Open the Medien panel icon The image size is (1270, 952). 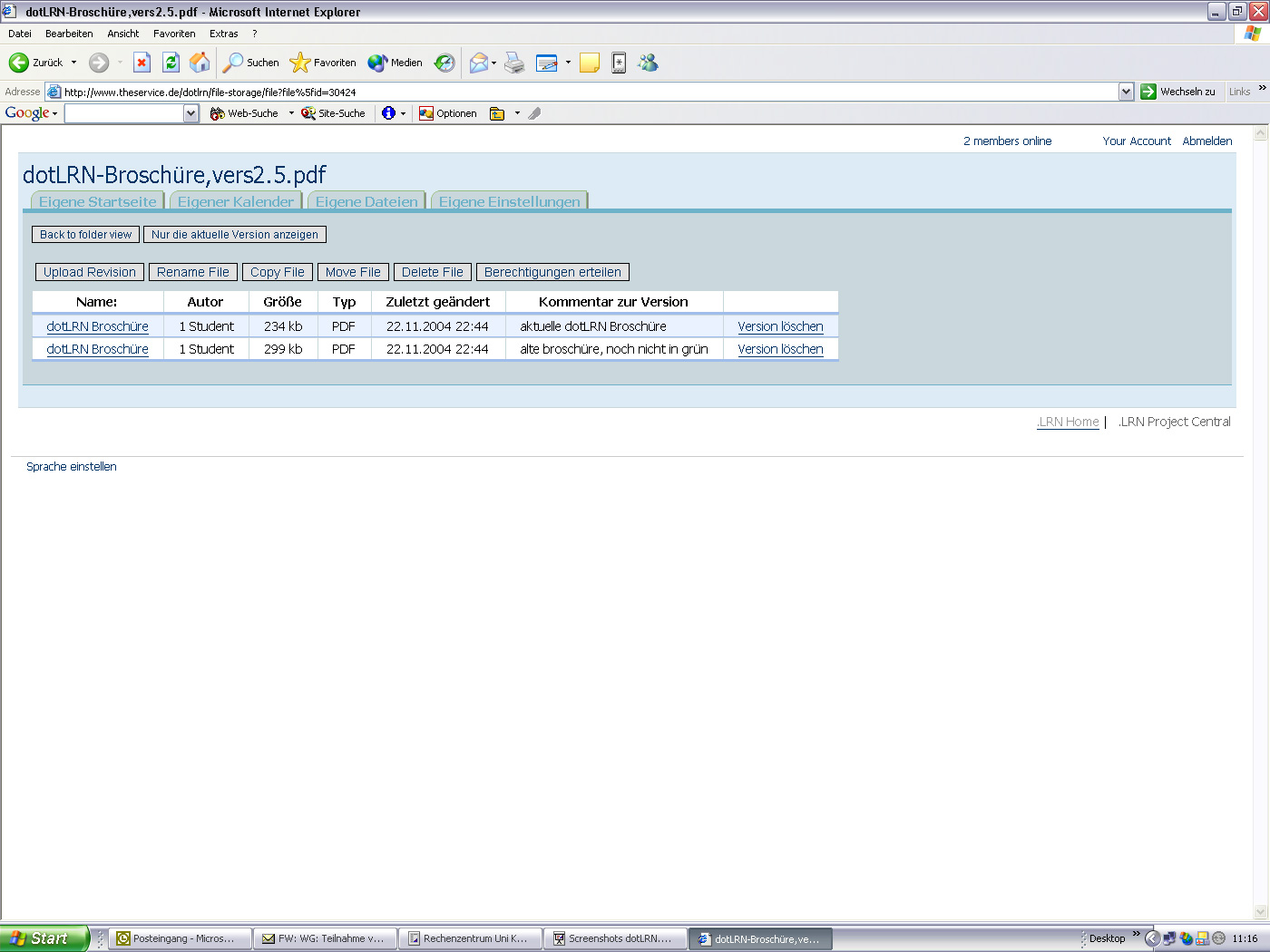(378, 63)
